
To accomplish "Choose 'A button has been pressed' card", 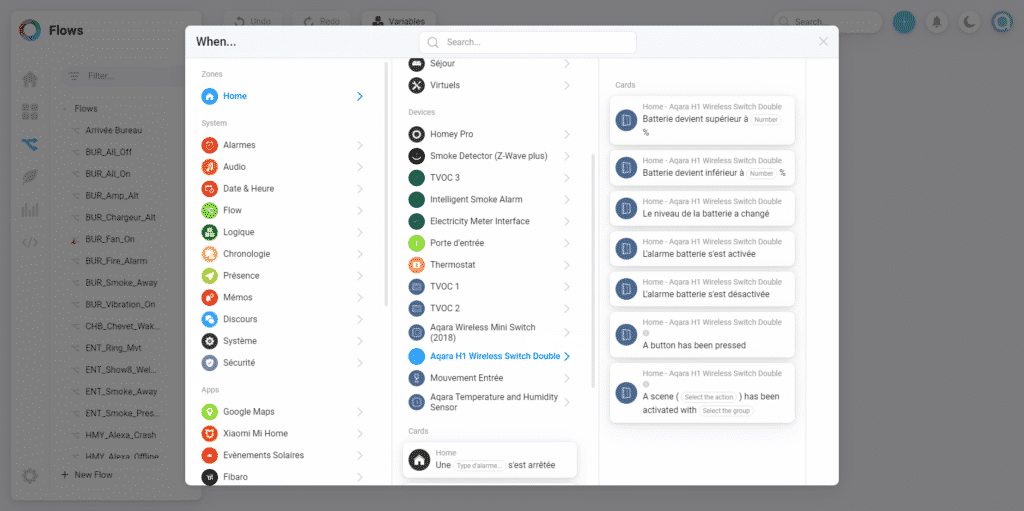I will [x=702, y=334].
